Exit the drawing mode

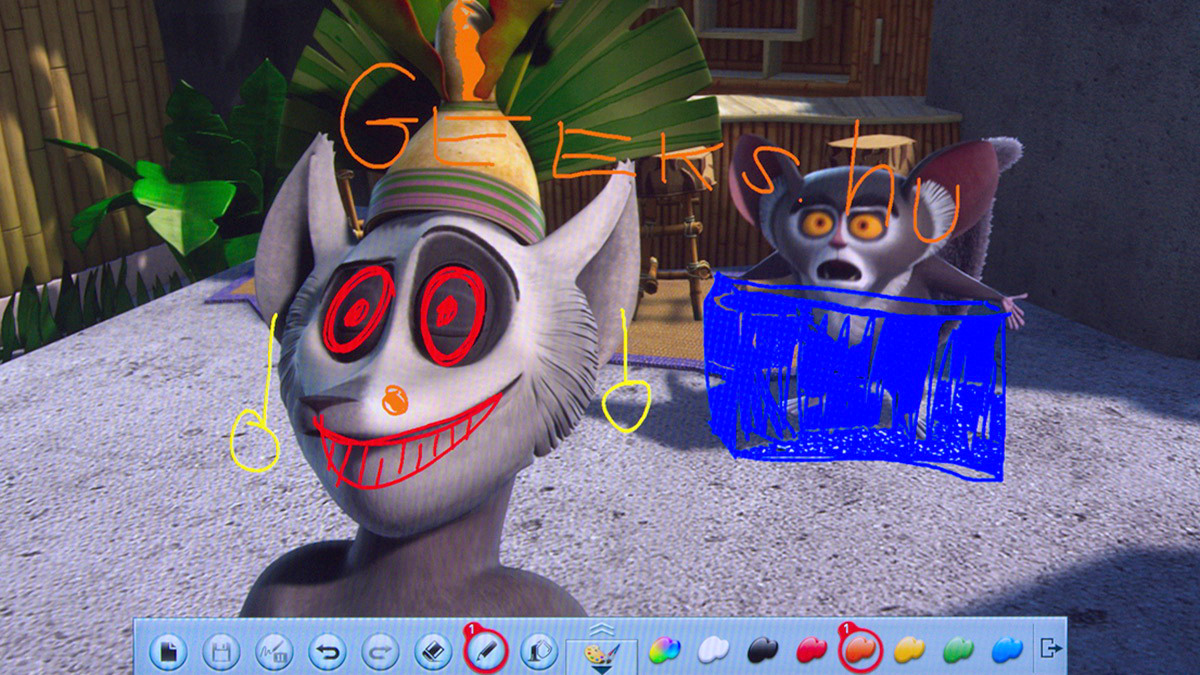click(x=1050, y=649)
